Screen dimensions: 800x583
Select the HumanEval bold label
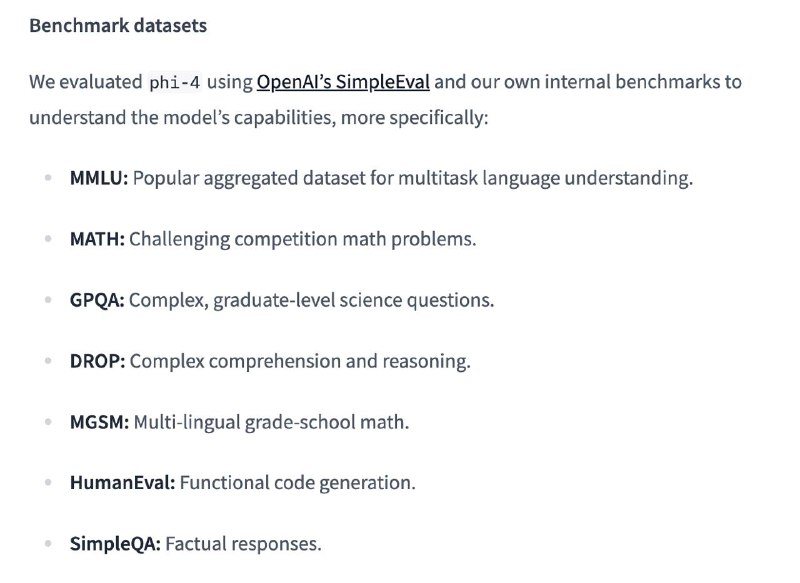122,483
